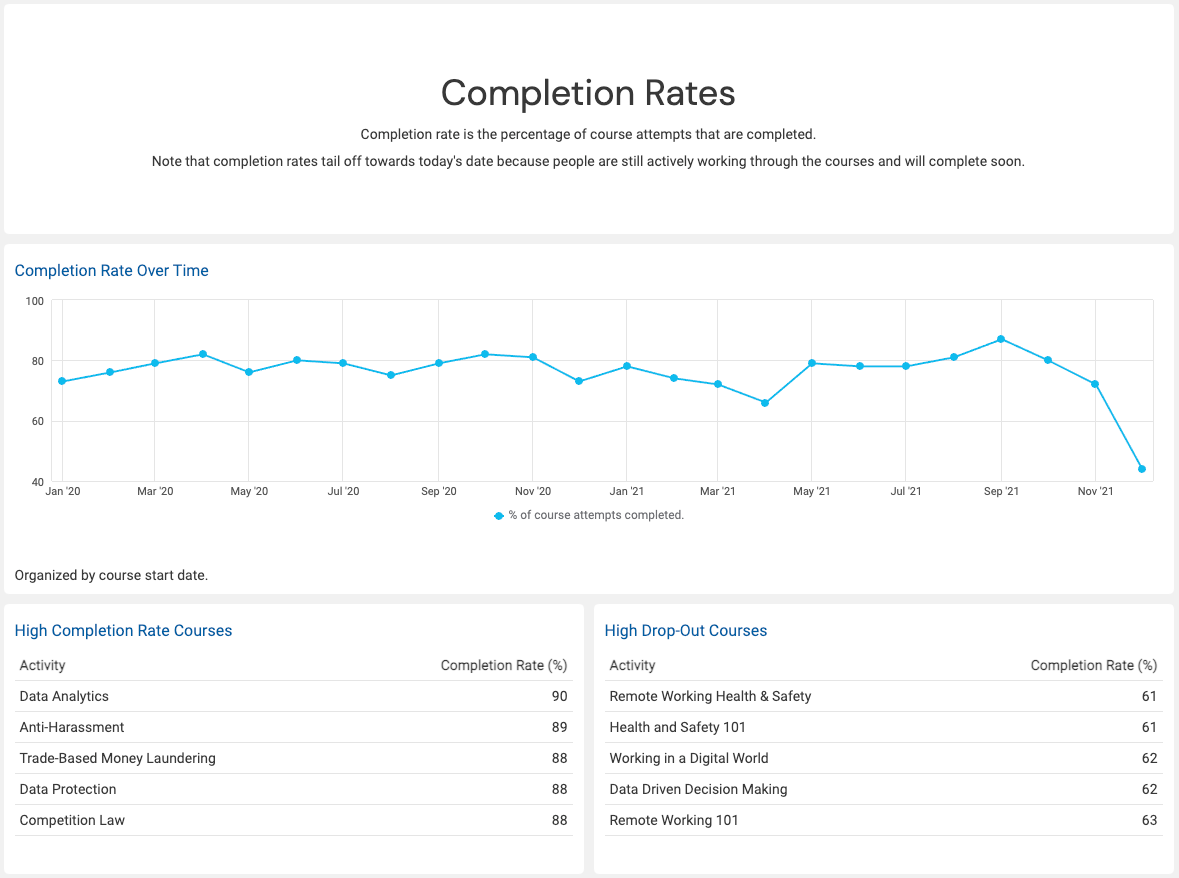Click Health and Safety 101 row
1179x878 pixels.
883,727
